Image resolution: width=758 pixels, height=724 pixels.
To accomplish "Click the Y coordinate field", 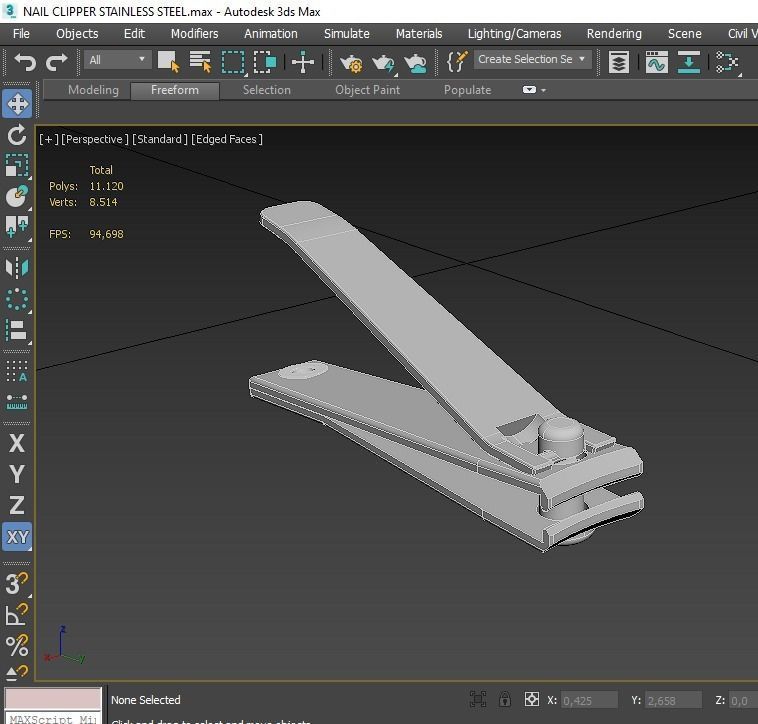I will click(x=674, y=700).
